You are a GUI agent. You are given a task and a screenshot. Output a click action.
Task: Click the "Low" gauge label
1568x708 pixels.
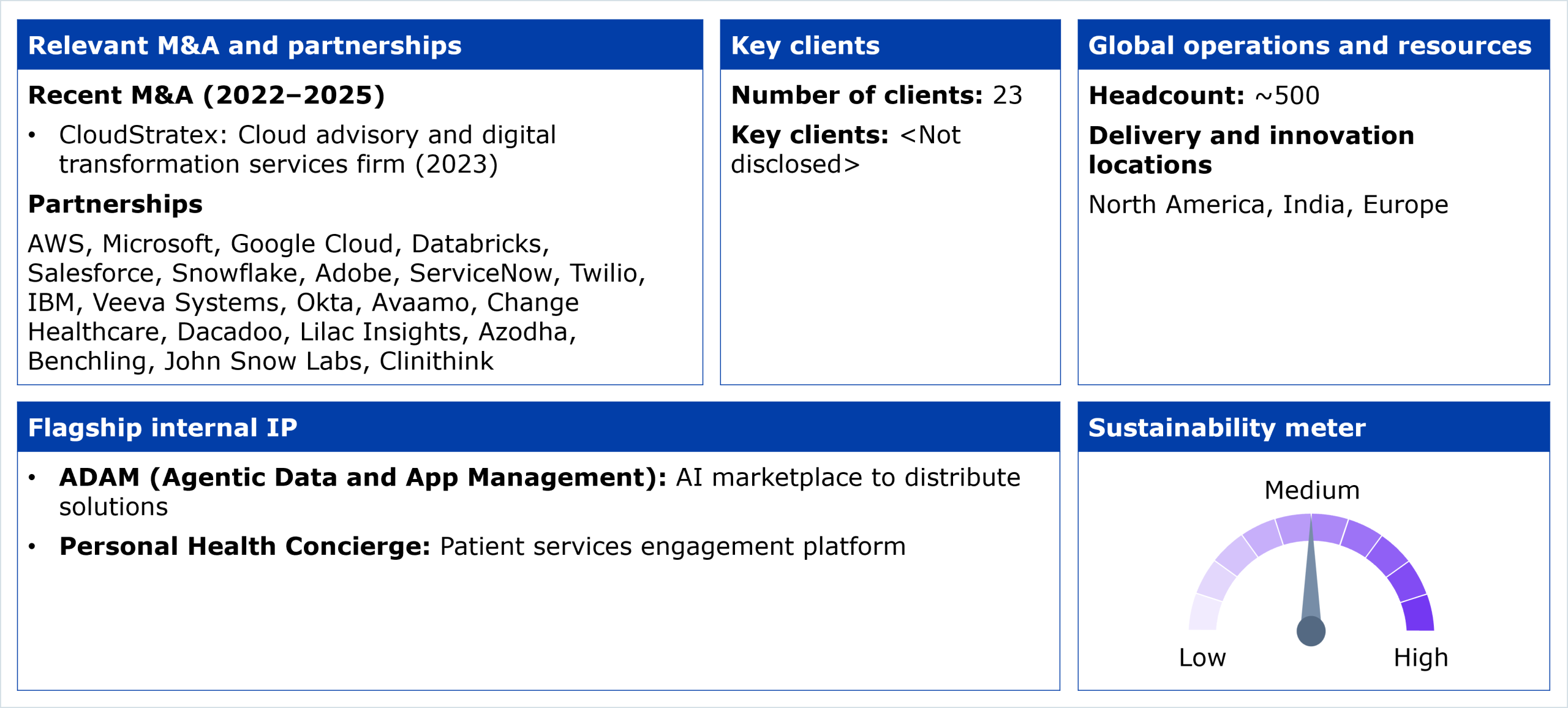pyautogui.click(x=1202, y=658)
